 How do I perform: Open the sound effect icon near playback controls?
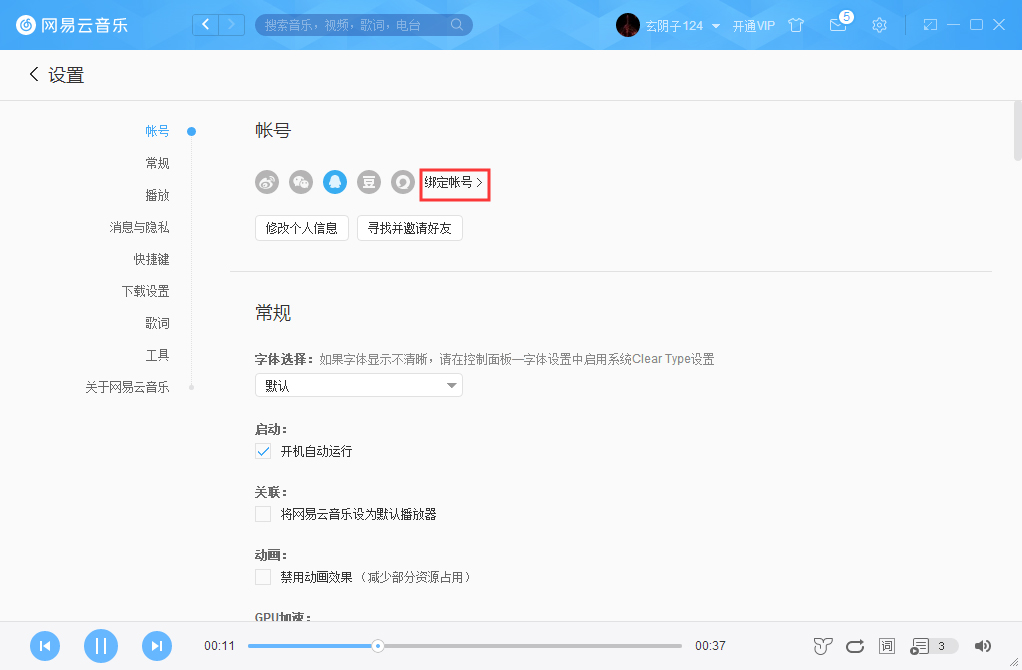[x=821, y=646]
